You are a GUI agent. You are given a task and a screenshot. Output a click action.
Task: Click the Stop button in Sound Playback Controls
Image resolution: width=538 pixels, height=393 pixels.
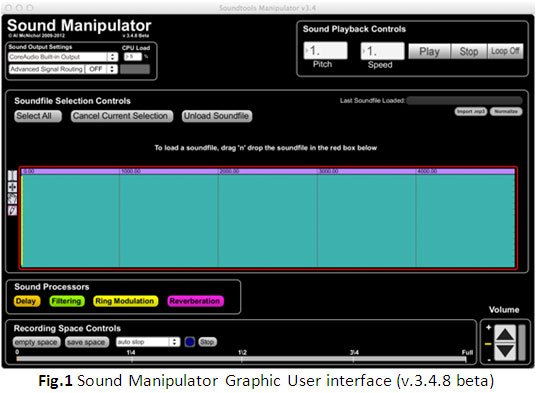point(469,51)
